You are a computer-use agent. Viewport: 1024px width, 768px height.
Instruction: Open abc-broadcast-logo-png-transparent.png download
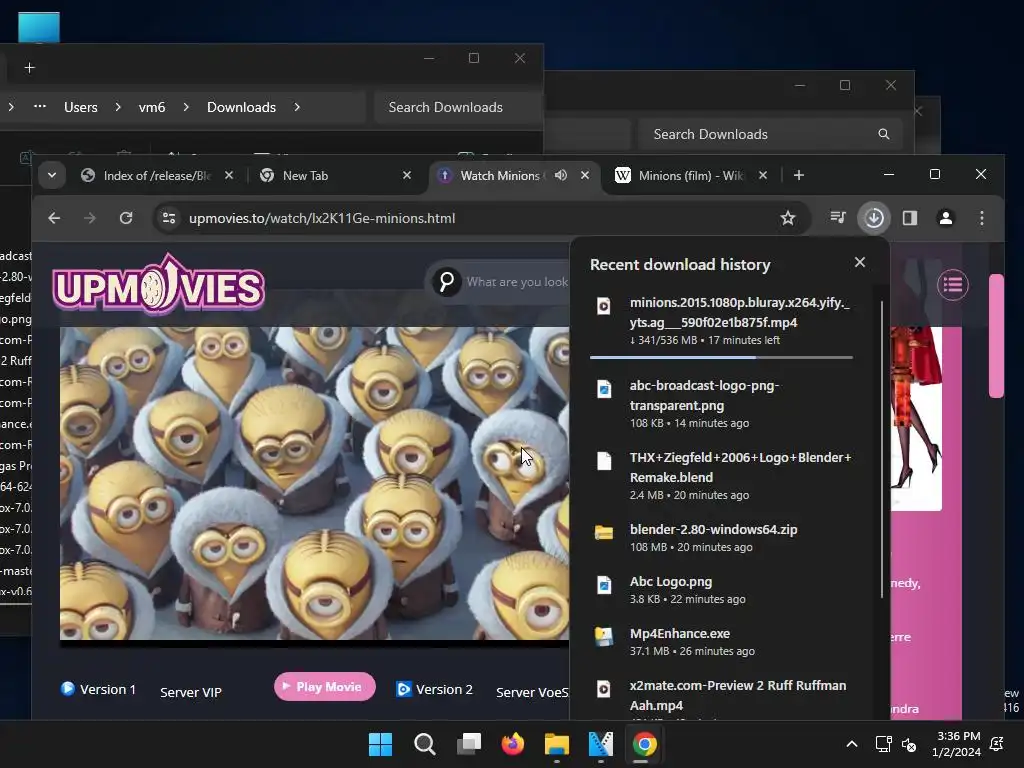(722, 404)
